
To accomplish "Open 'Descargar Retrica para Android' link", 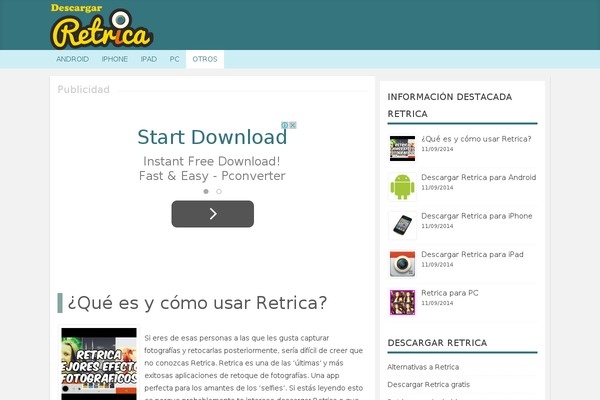I will click(x=478, y=177).
